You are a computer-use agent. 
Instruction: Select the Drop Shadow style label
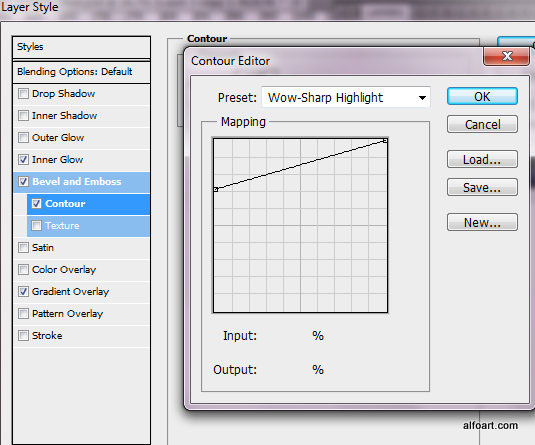pyautogui.click(x=63, y=94)
